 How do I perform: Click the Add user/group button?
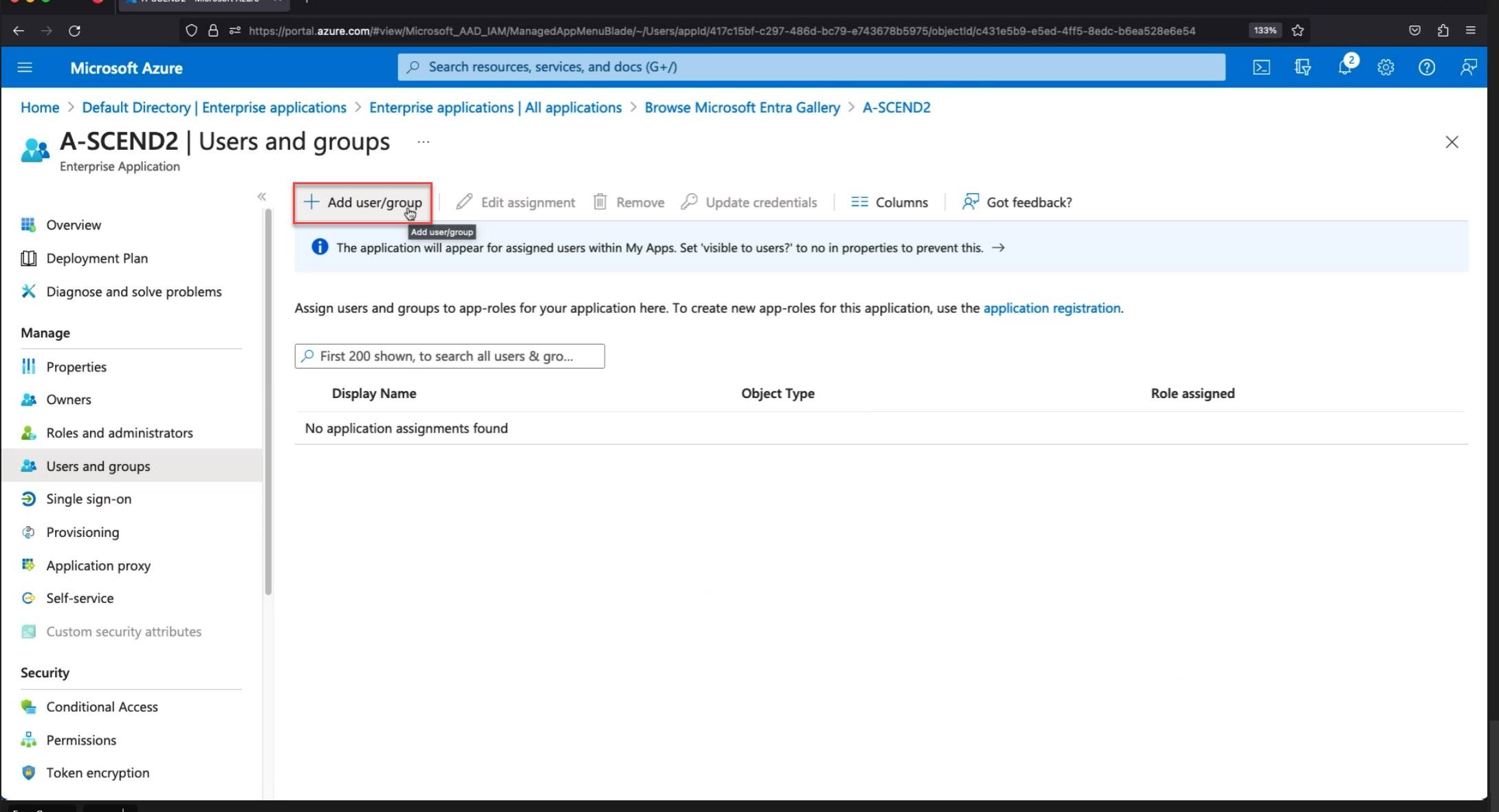click(362, 202)
